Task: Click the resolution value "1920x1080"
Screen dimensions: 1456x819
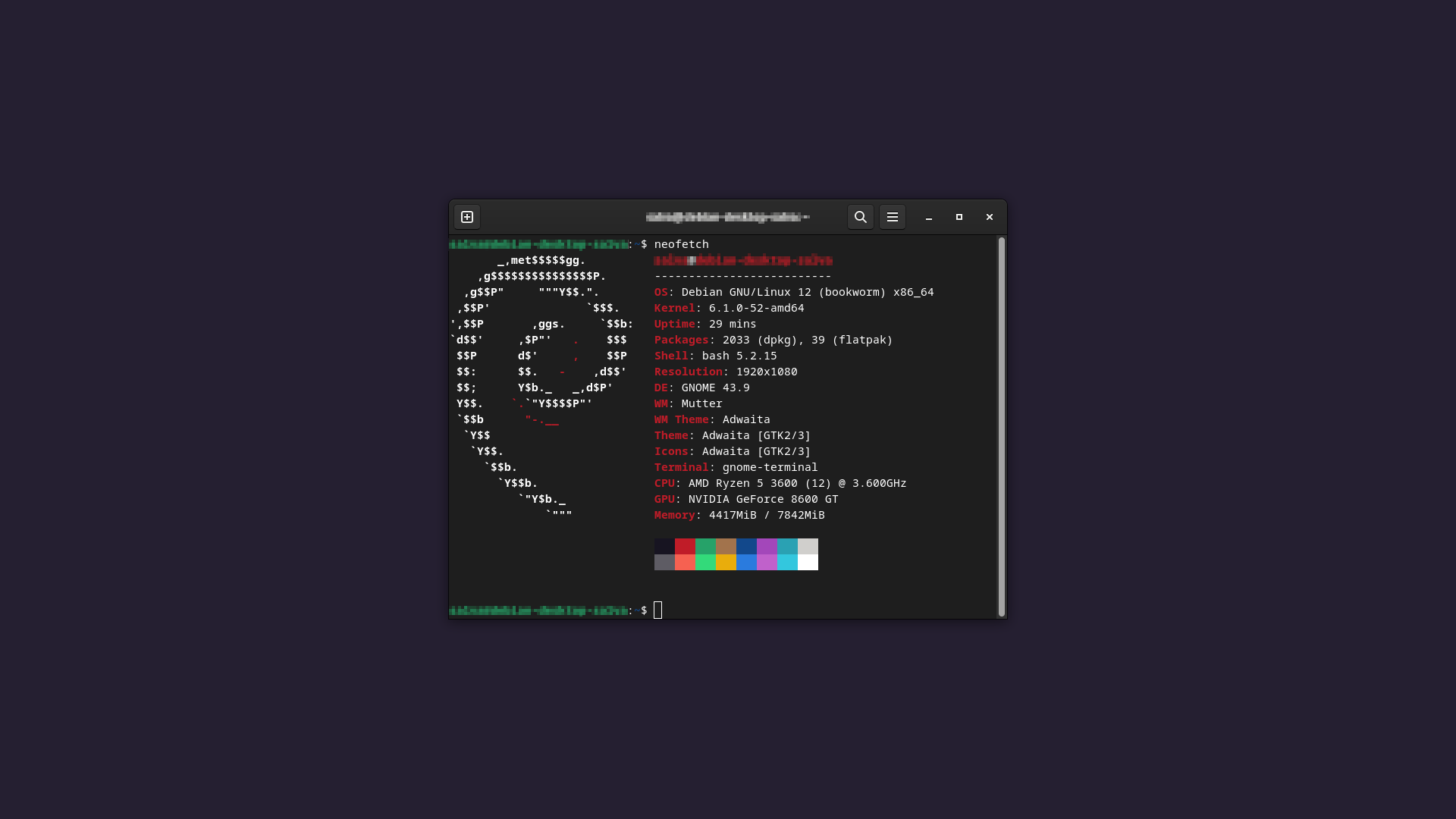Action: pyautogui.click(x=767, y=372)
